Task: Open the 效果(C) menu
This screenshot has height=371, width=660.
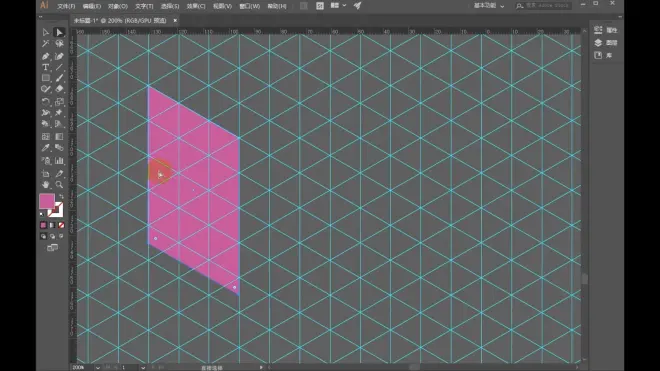Action: click(196, 6)
